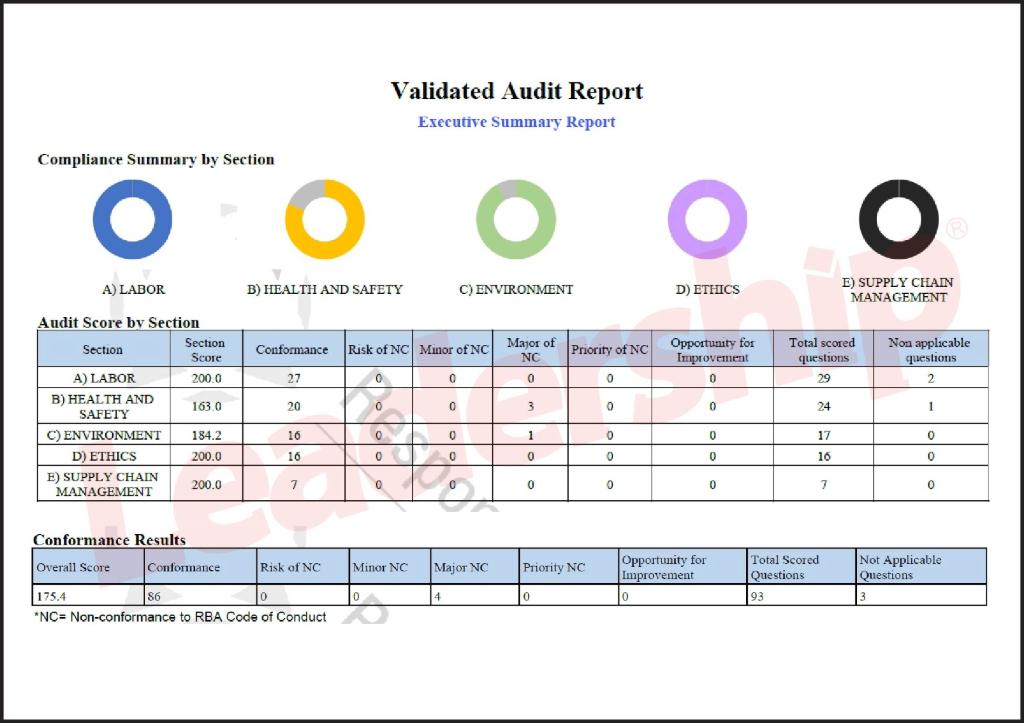Select the Environment score 184.2 cell

pyautogui.click(x=206, y=435)
